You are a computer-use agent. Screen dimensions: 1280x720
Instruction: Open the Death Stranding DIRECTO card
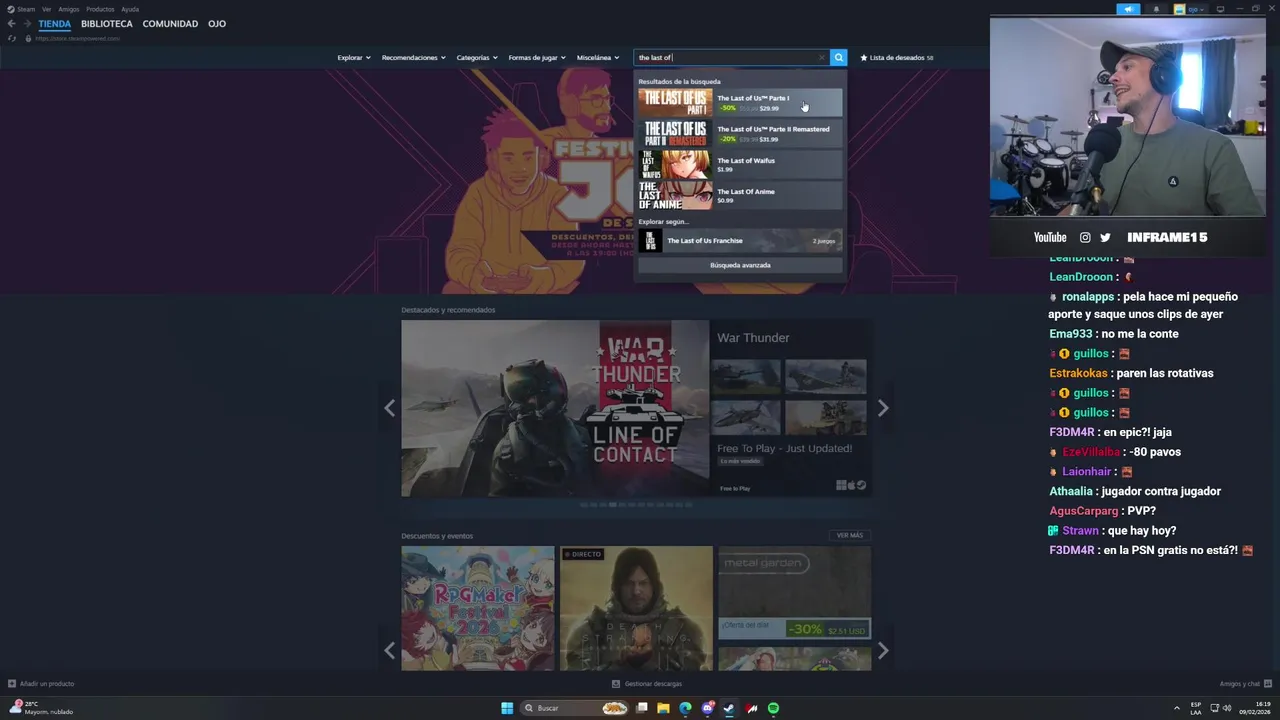pyautogui.click(x=636, y=608)
